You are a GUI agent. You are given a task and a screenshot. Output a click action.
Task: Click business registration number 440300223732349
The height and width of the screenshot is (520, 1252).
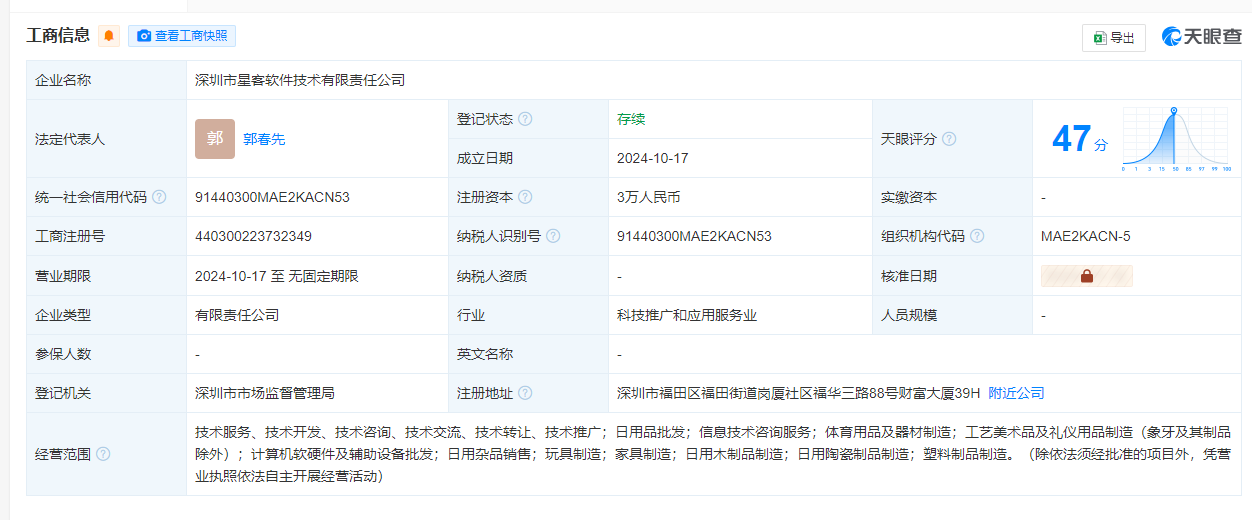[253, 236]
